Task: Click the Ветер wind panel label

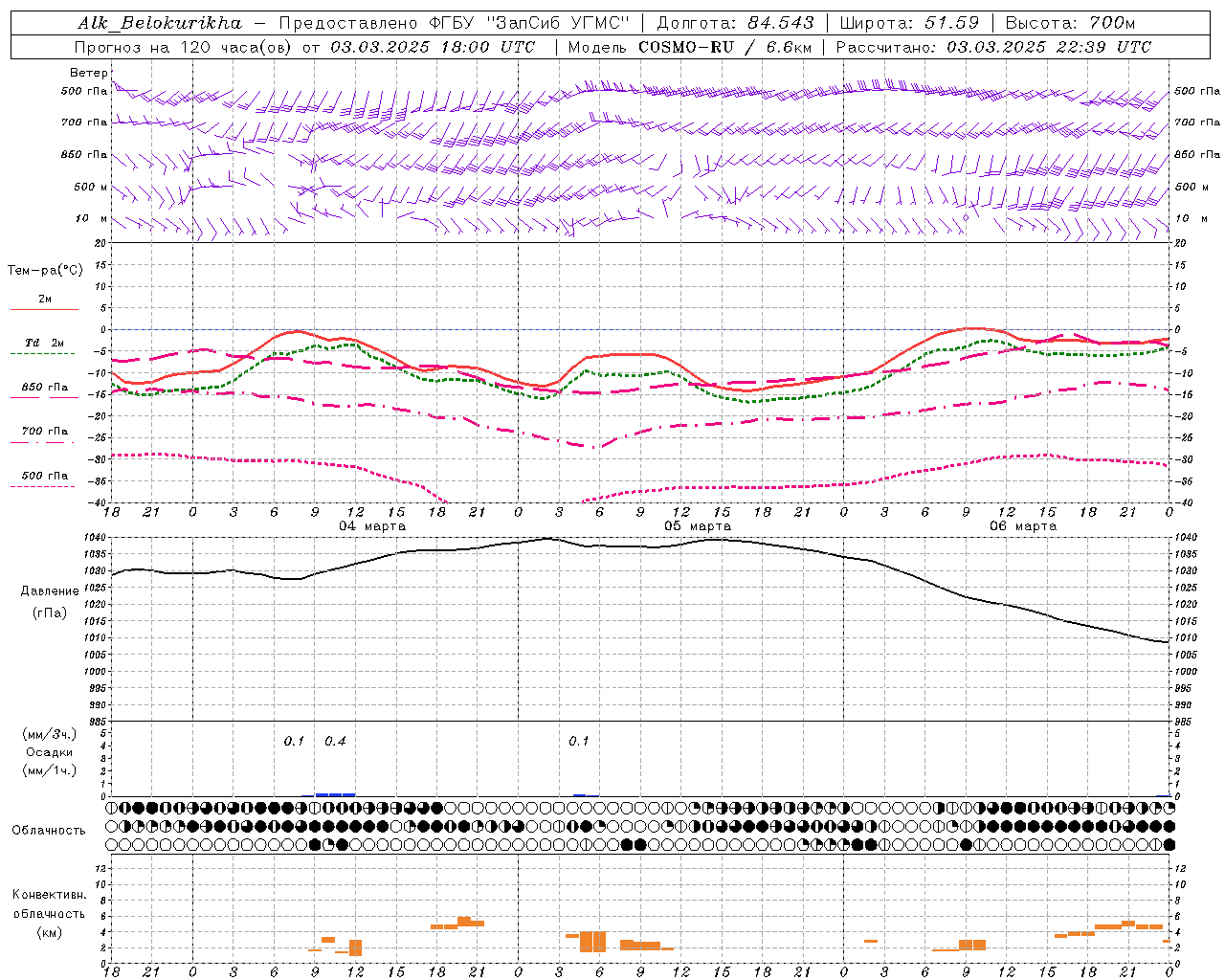Action: pos(88,73)
